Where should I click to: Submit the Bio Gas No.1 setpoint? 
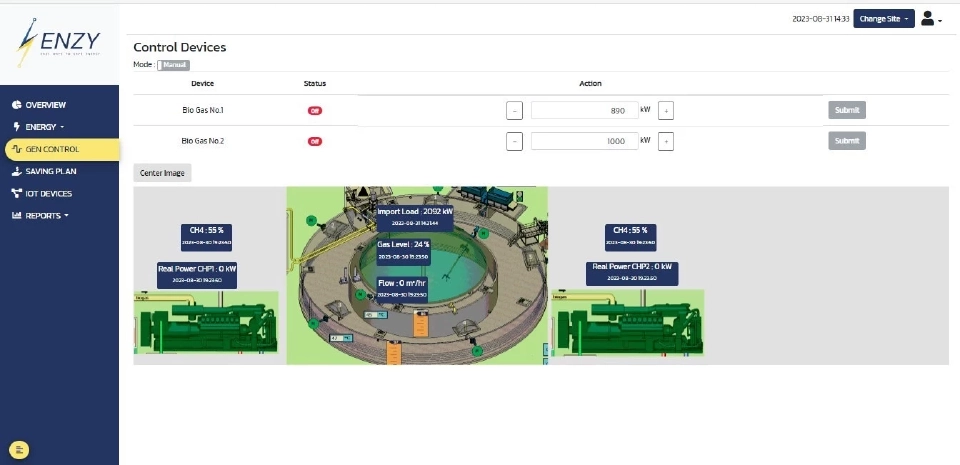click(x=846, y=111)
